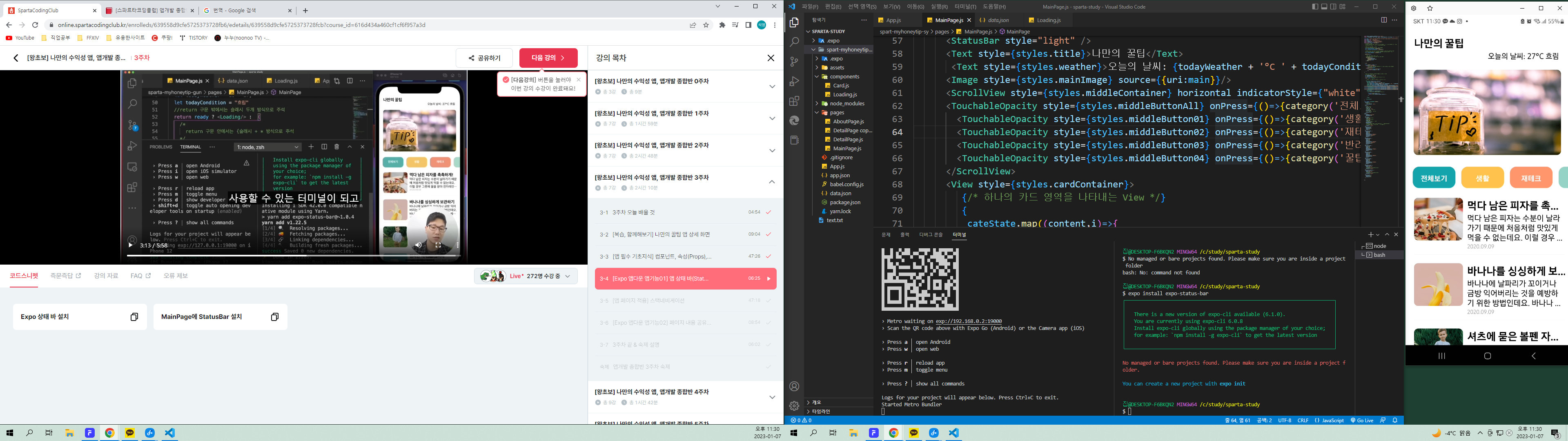
Task: Open notifications bell in VS Code status bar
Action: pos(1394,420)
